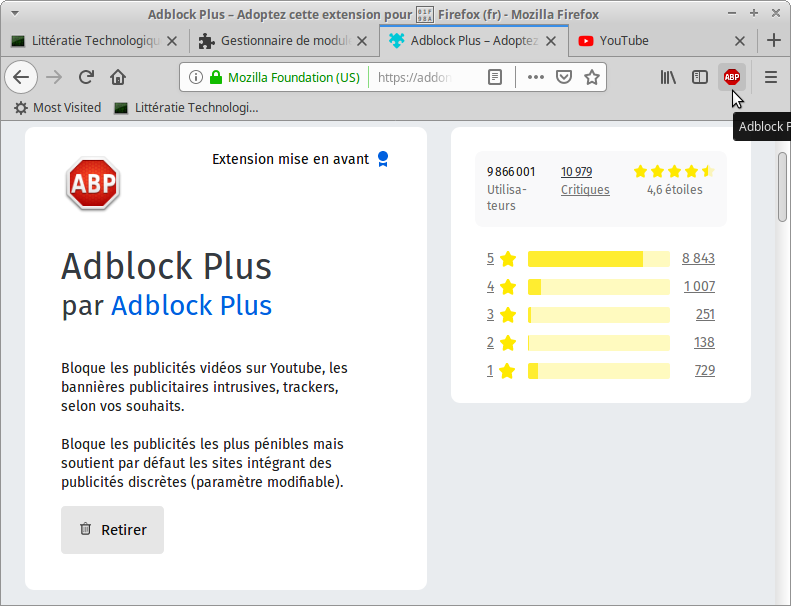Reload the current page

[x=87, y=77]
